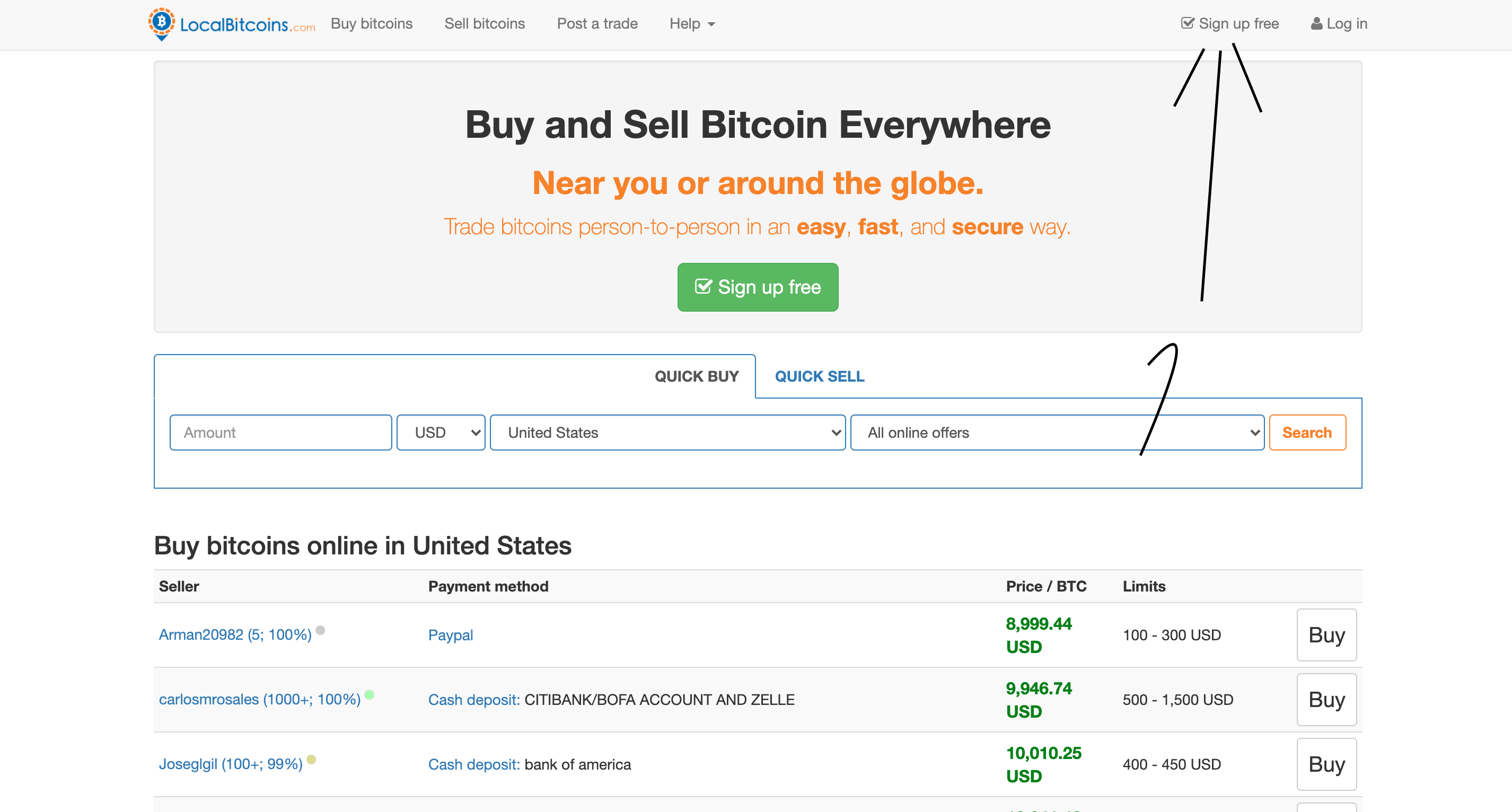Click carlosmrosales' green online status dot

click(369, 695)
